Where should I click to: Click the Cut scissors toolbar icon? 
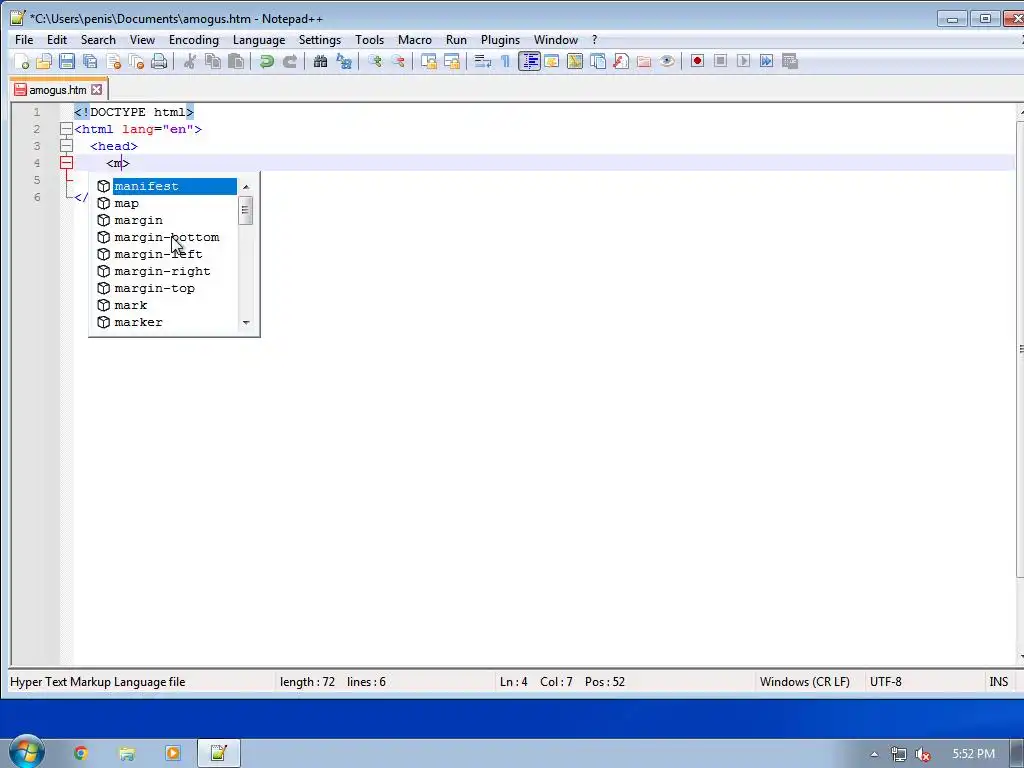click(190, 61)
